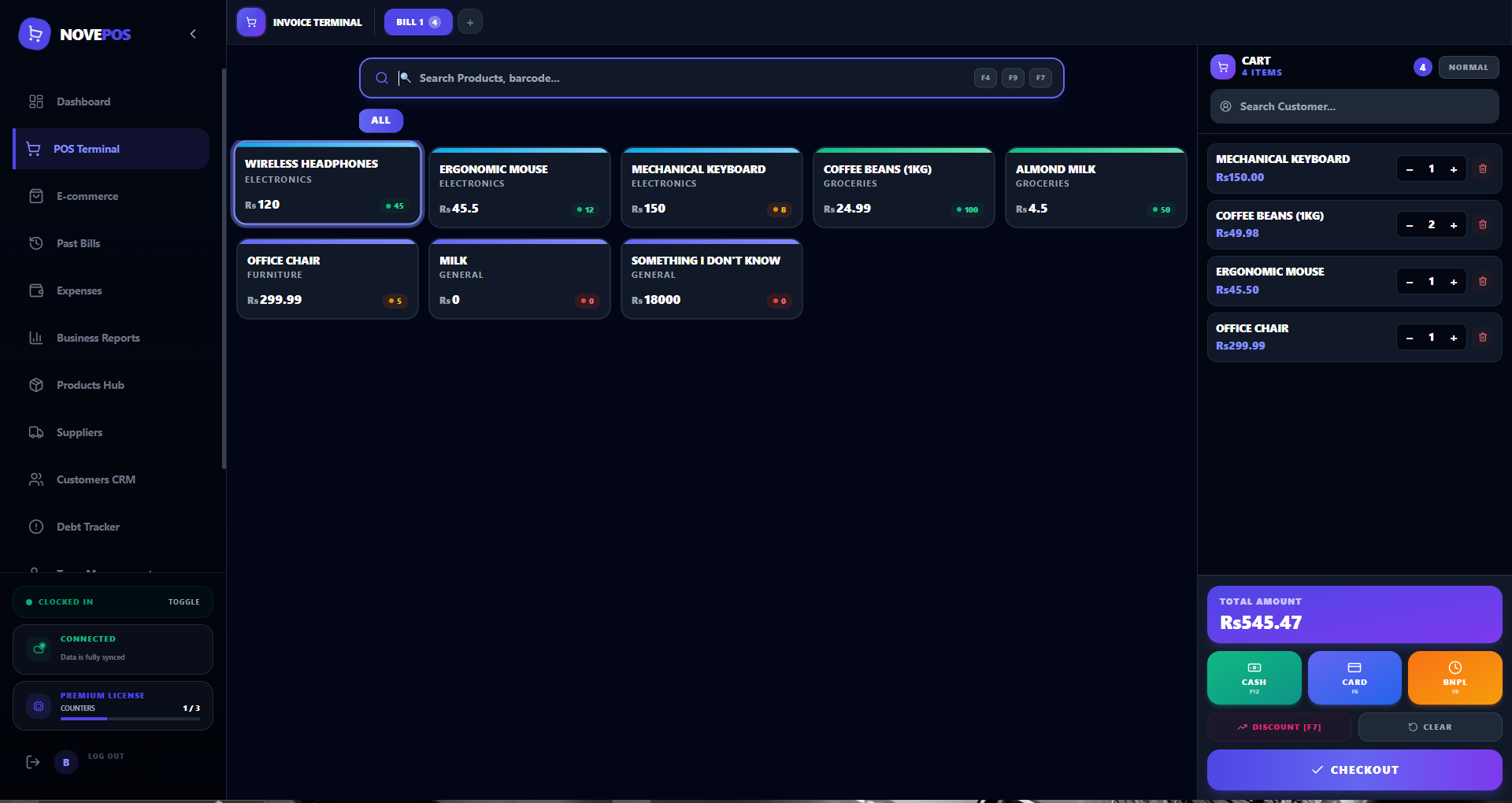Remove Coffee Beans from cart
Image resolution: width=1512 pixels, height=803 pixels.
1483,224
